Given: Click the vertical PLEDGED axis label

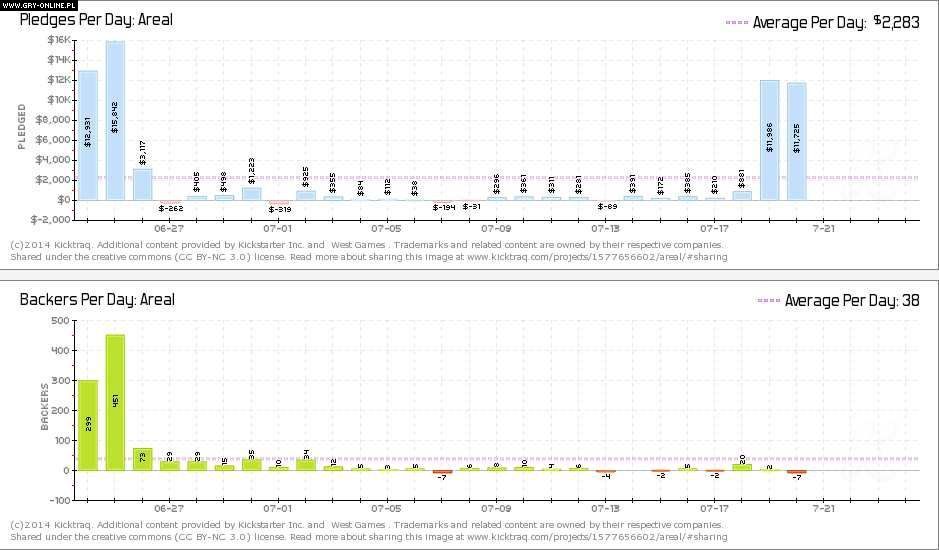Looking at the screenshot, I should coord(22,126).
